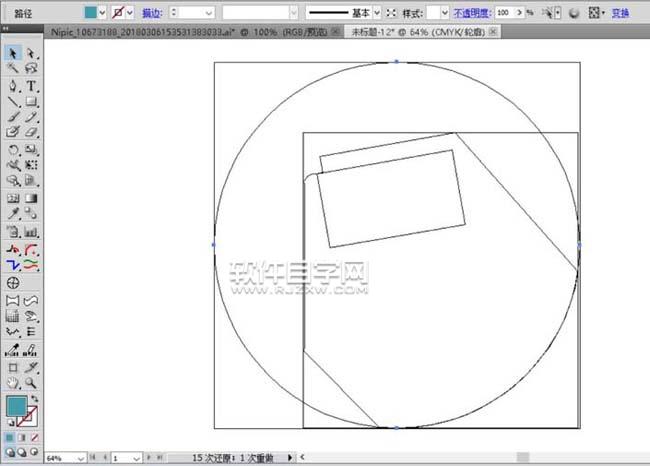Click the opacity value field

tap(504, 13)
